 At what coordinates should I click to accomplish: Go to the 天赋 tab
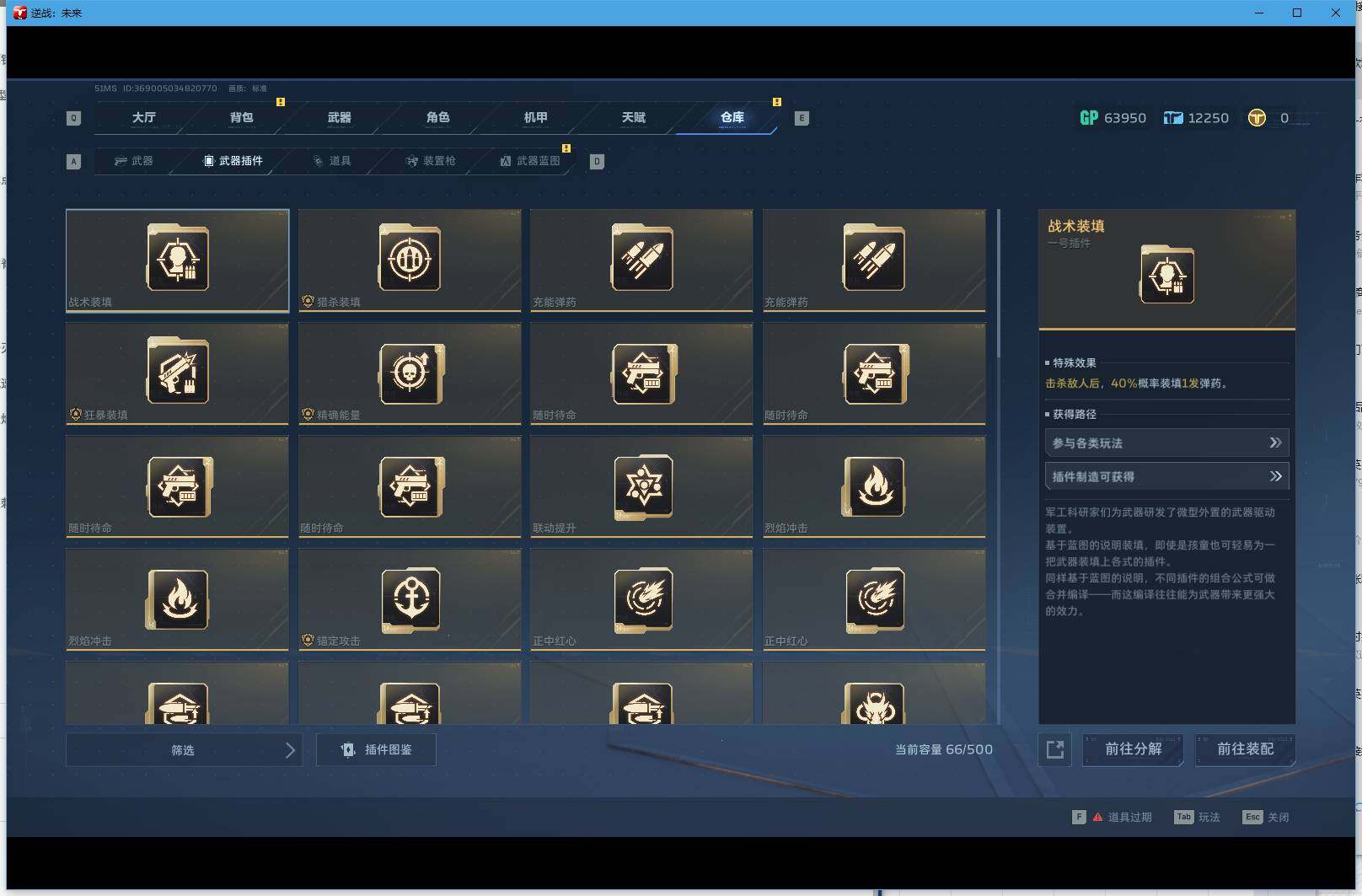coord(633,117)
